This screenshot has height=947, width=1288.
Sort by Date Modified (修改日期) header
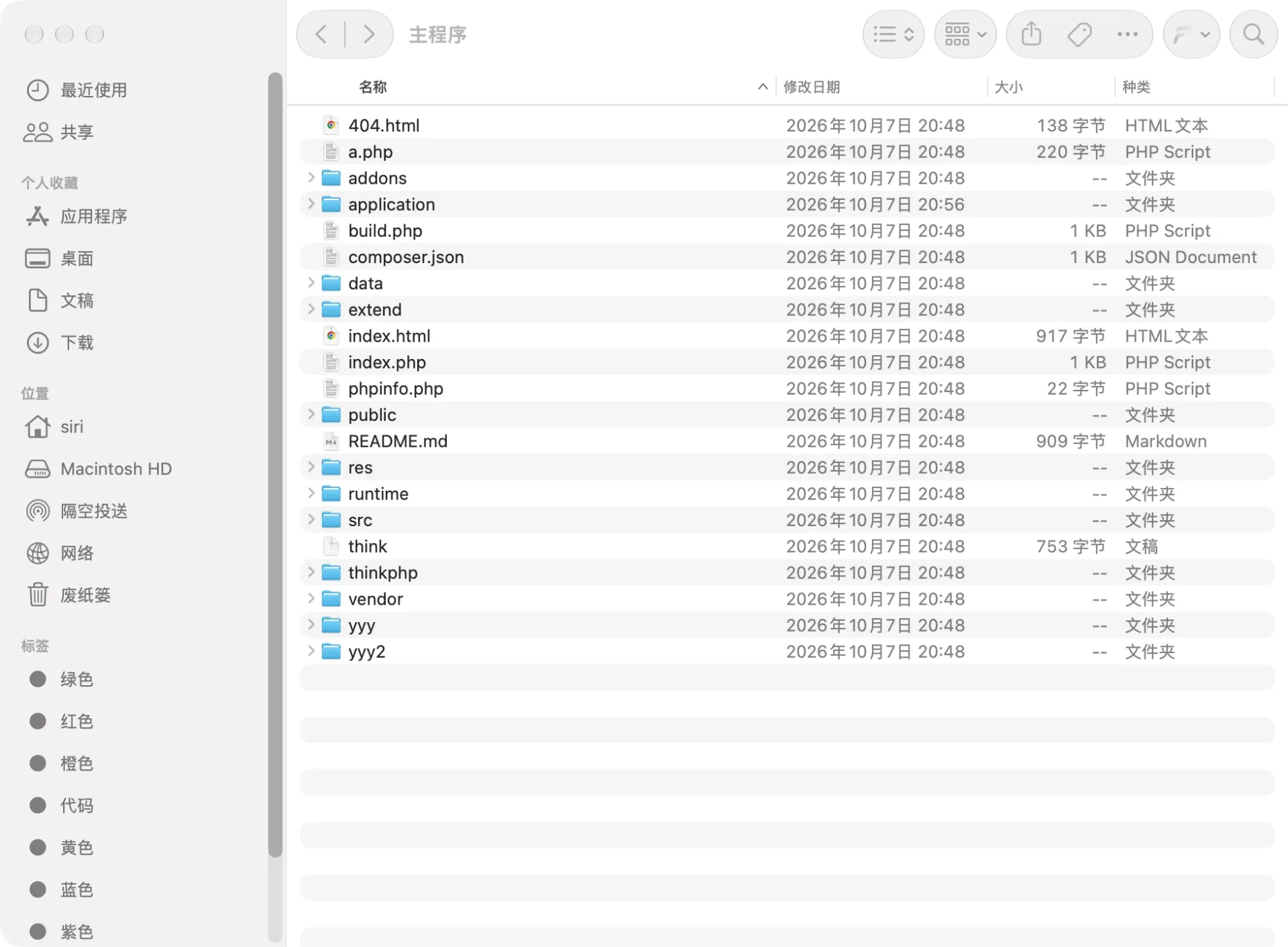(811, 87)
